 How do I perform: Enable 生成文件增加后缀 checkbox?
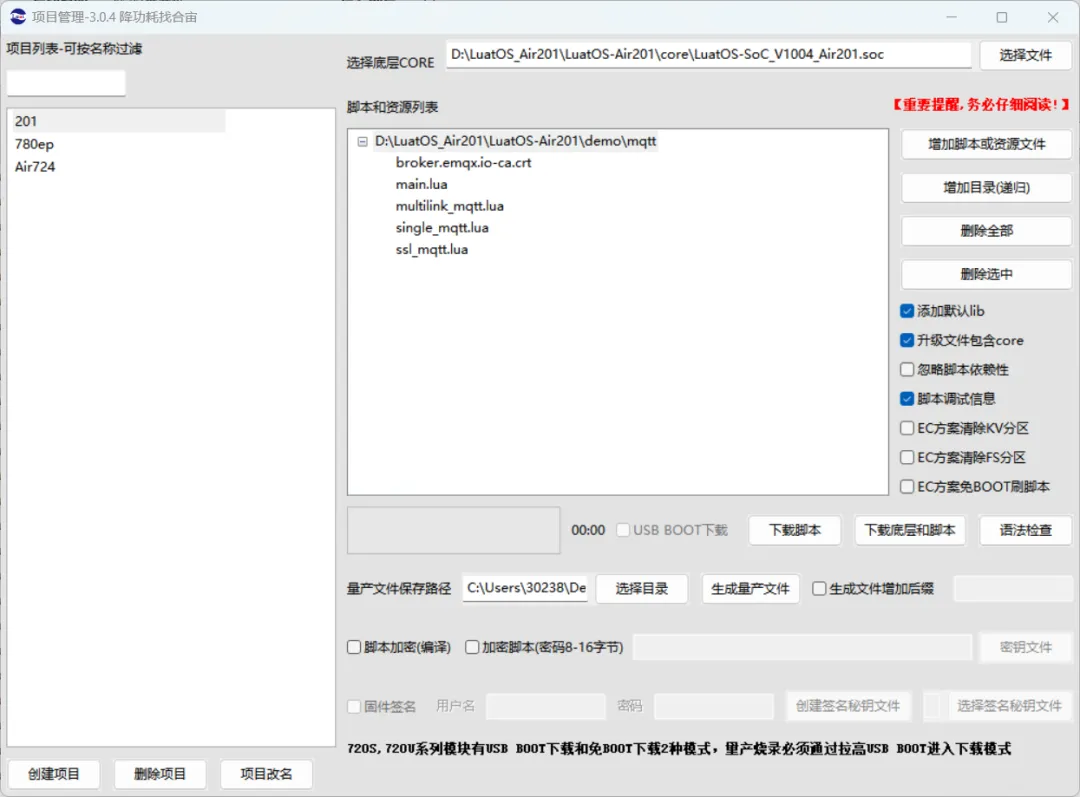[819, 588]
